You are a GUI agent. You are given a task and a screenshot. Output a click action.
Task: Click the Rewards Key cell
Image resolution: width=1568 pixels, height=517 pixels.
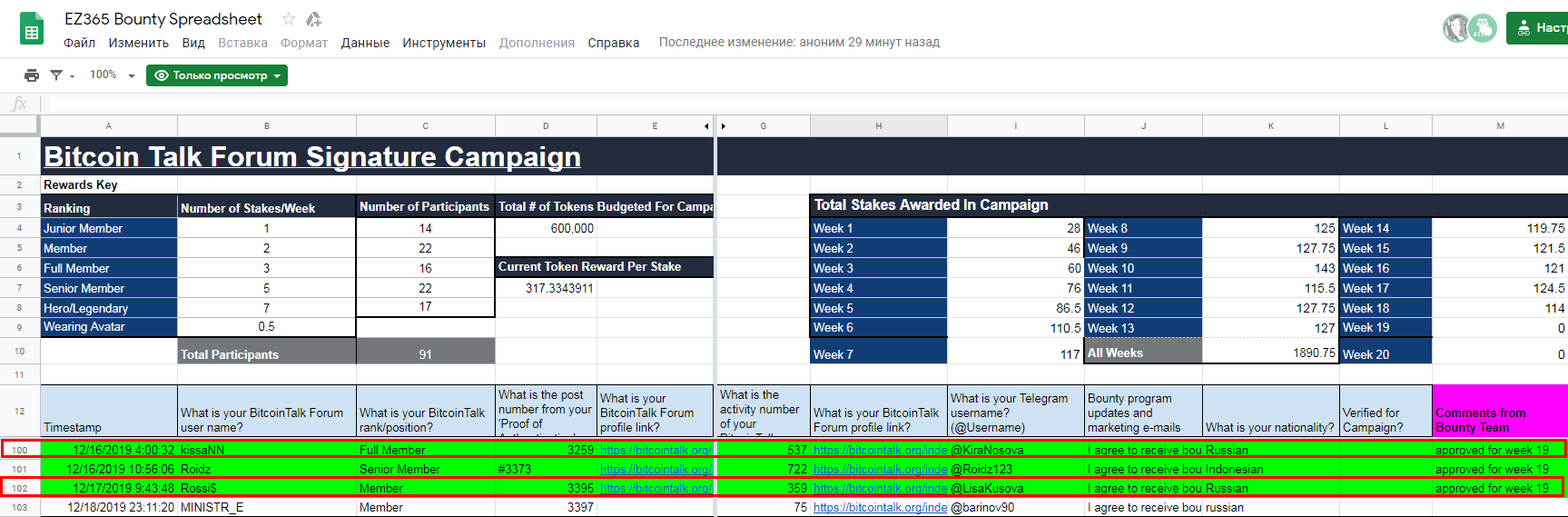click(109, 184)
